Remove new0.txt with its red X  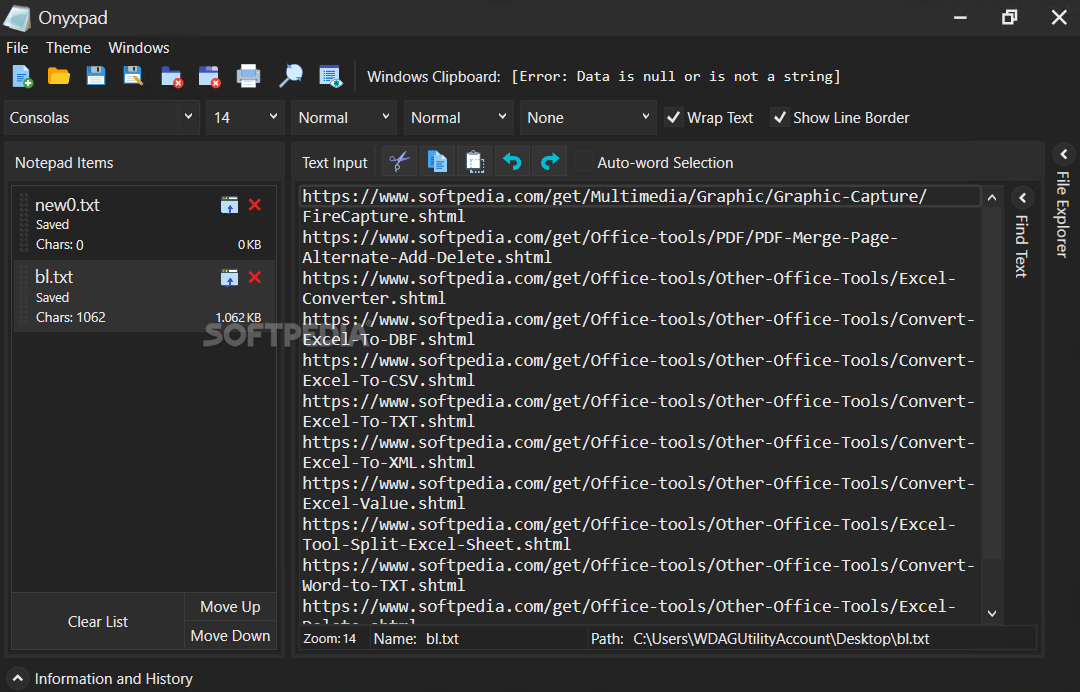[x=255, y=205]
